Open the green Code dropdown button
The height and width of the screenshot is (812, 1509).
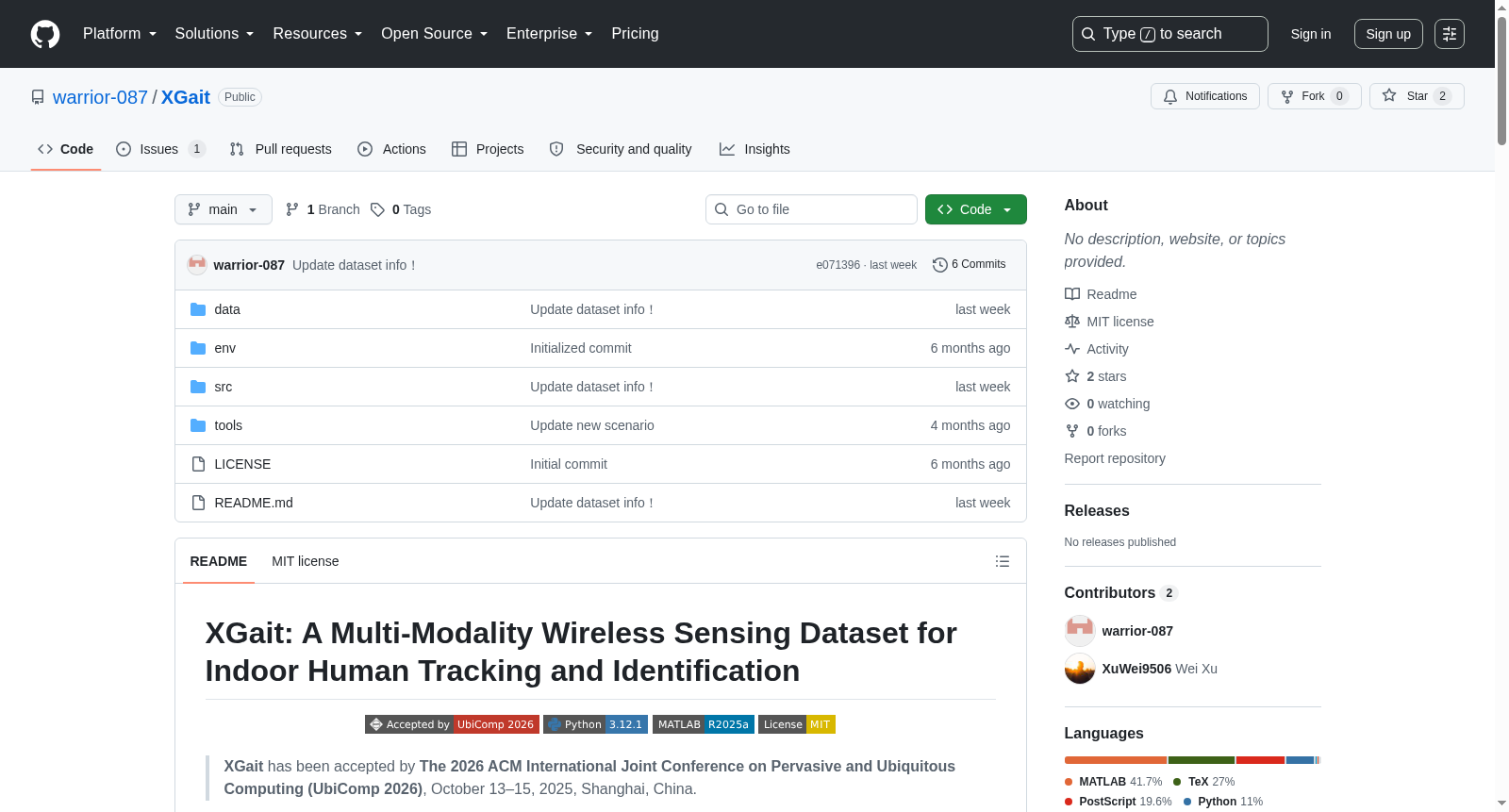976,209
